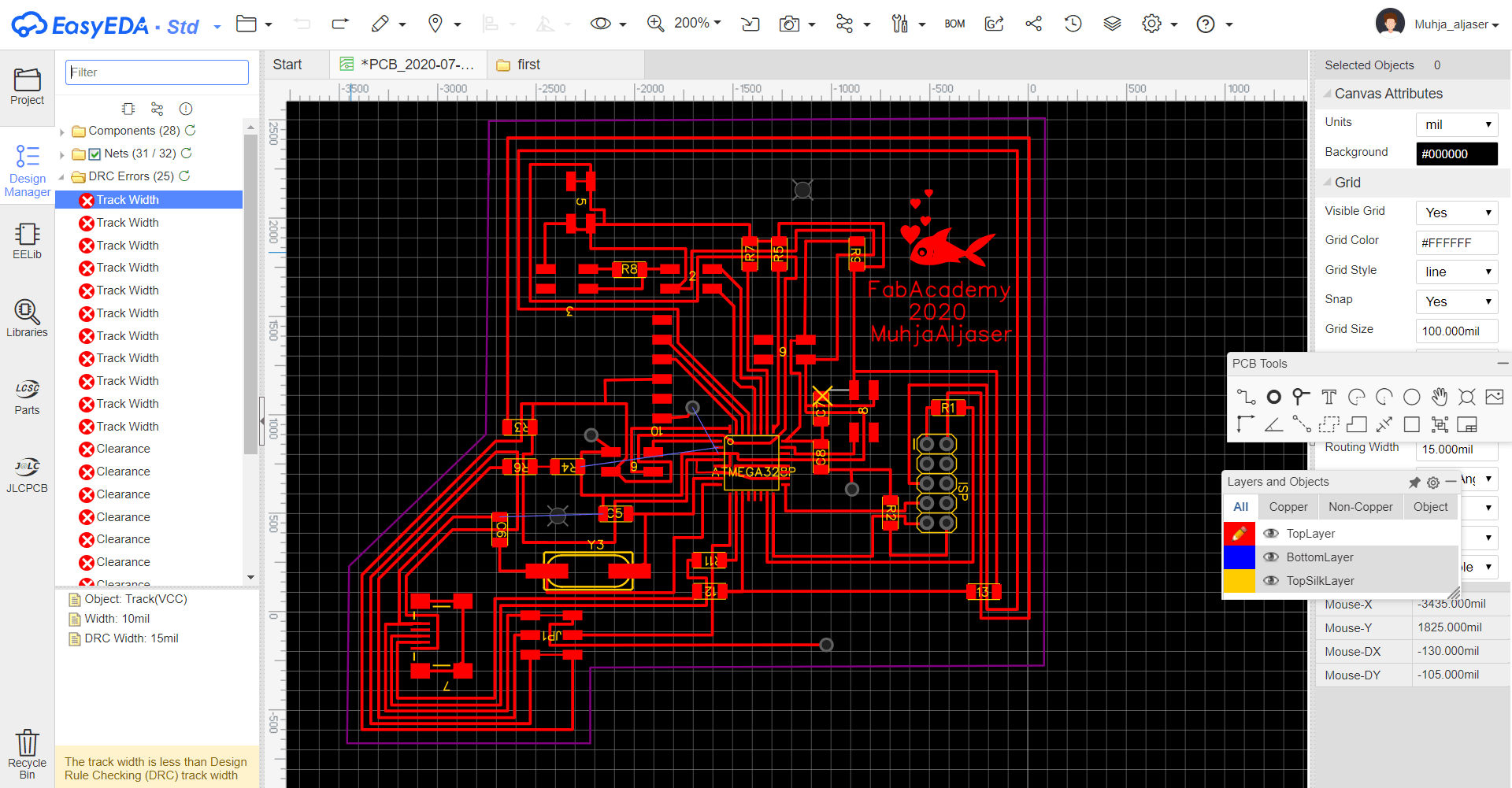Switch to the Copper layers tab
The width and height of the screenshot is (1512, 788).
point(1288,507)
